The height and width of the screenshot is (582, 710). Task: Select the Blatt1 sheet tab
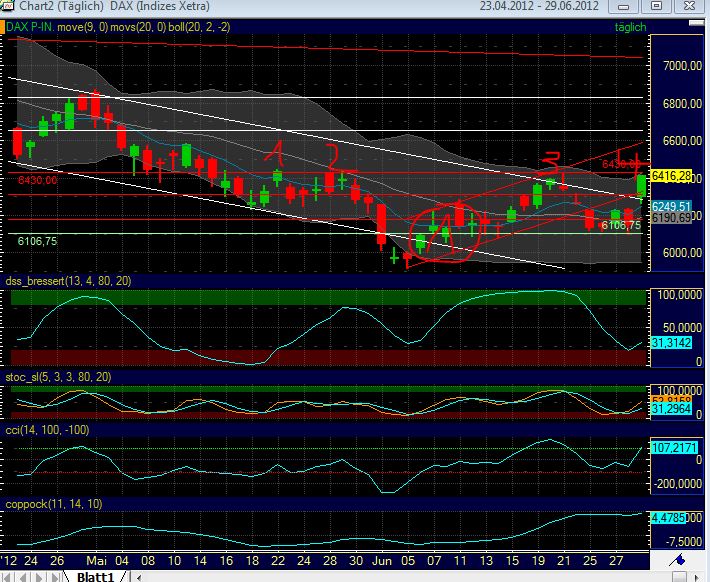(x=95, y=577)
